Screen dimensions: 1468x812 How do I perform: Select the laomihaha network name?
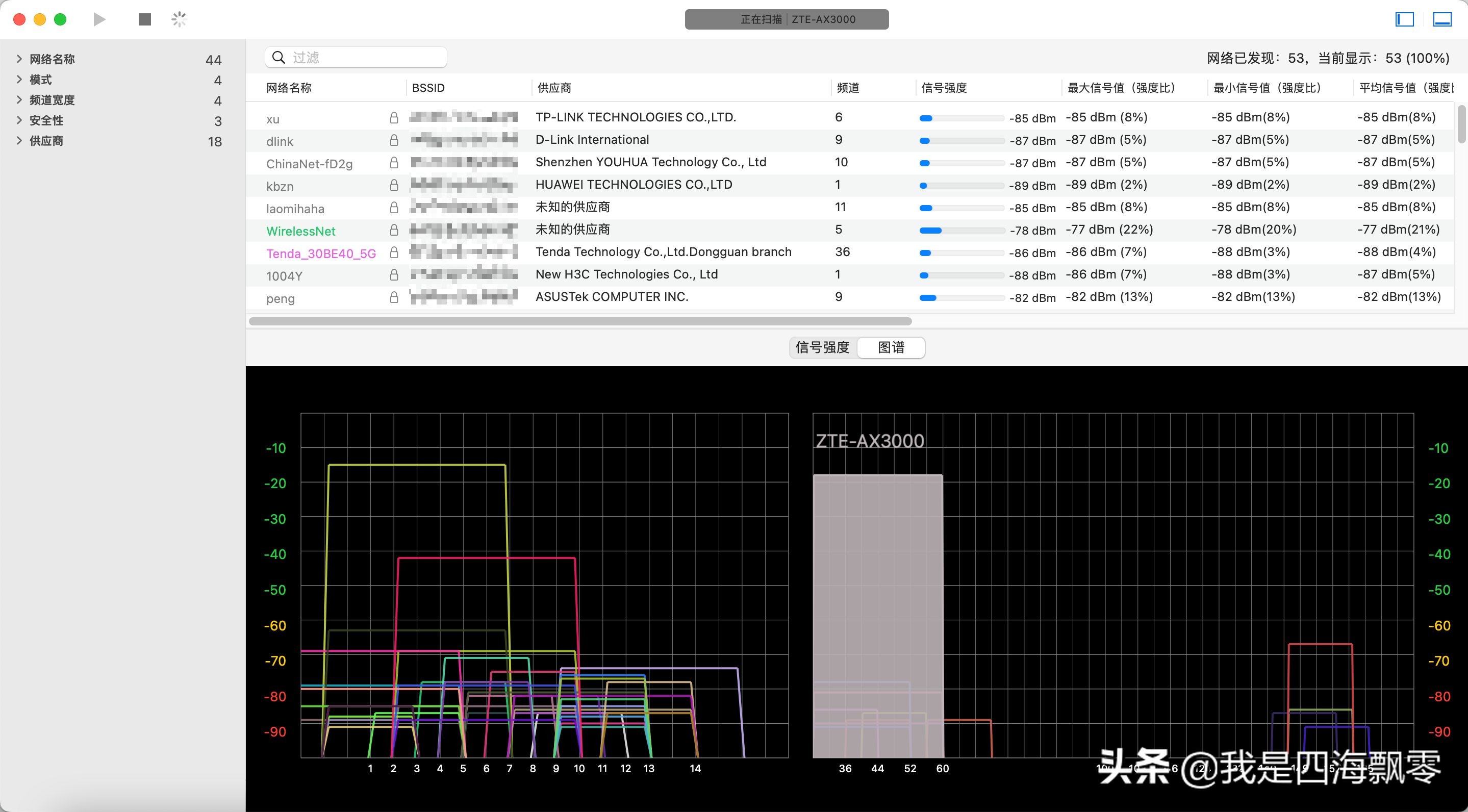point(295,209)
